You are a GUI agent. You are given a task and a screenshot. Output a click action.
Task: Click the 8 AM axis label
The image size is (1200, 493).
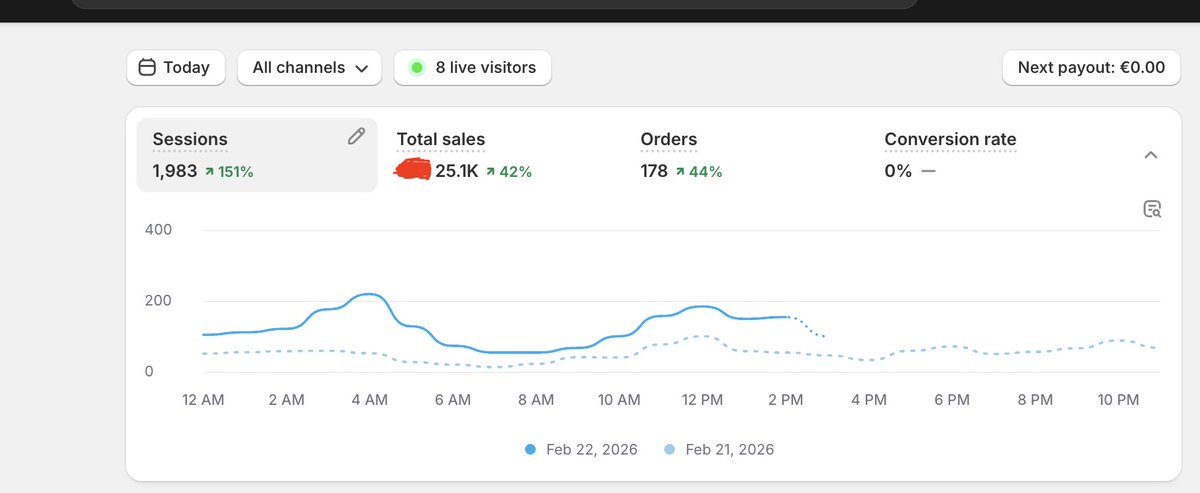coord(536,400)
